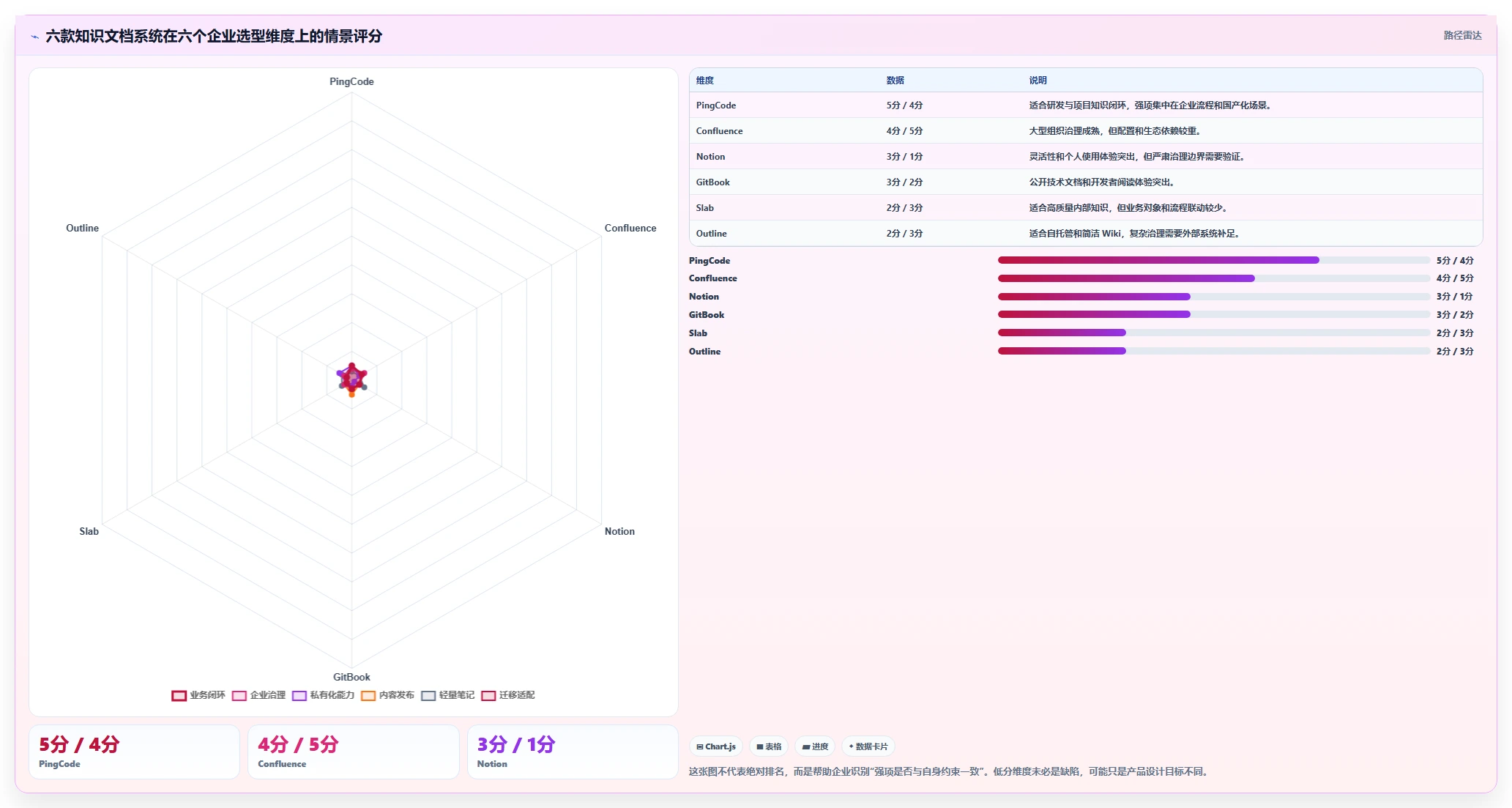Click the 进度 chip
The height and width of the screenshot is (808, 1512).
(815, 746)
